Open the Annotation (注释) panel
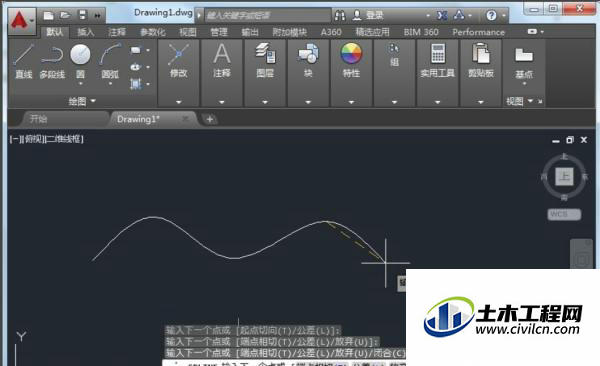The height and width of the screenshot is (366, 600). pos(222,61)
